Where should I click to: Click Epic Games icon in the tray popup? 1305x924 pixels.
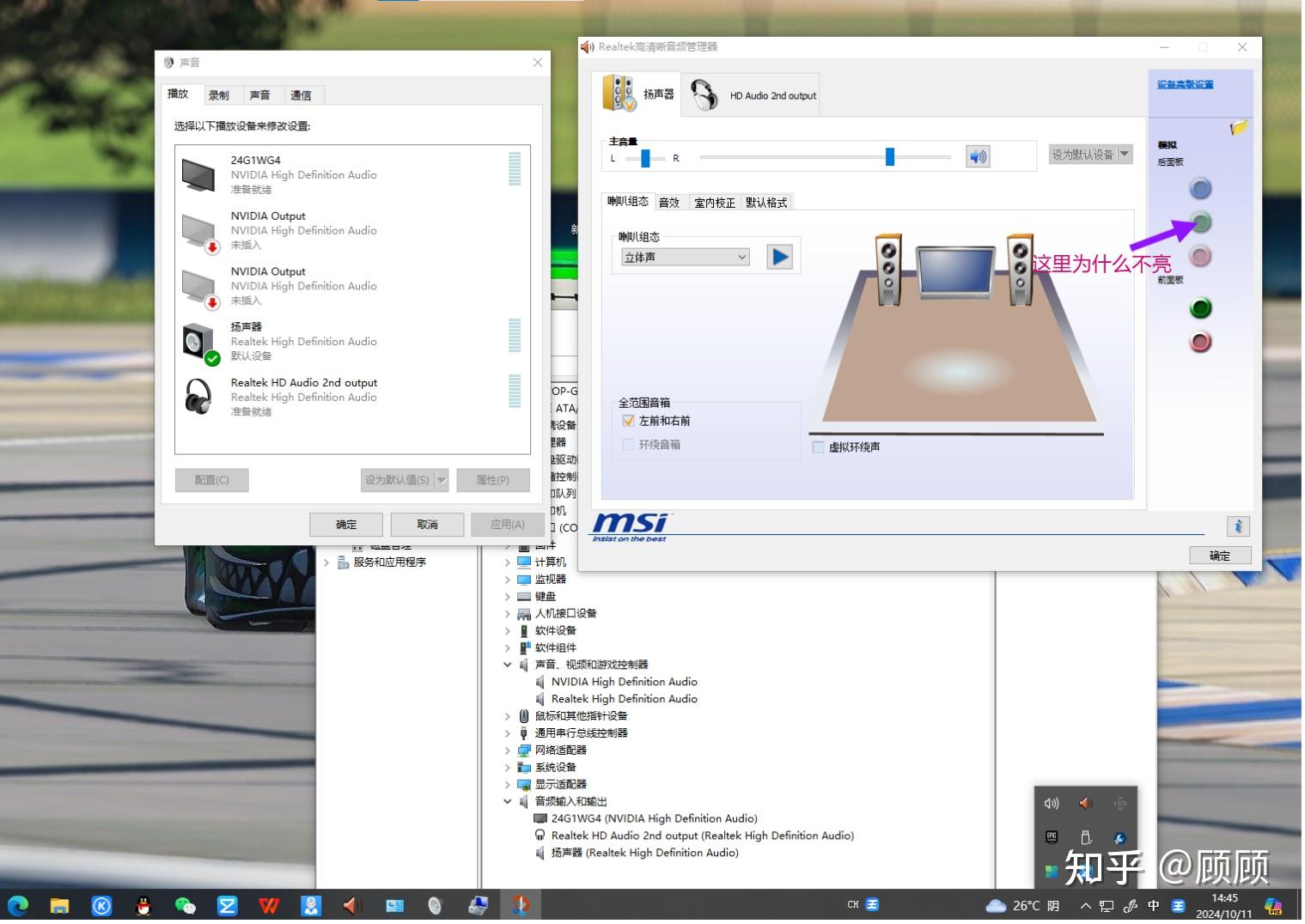(1052, 837)
